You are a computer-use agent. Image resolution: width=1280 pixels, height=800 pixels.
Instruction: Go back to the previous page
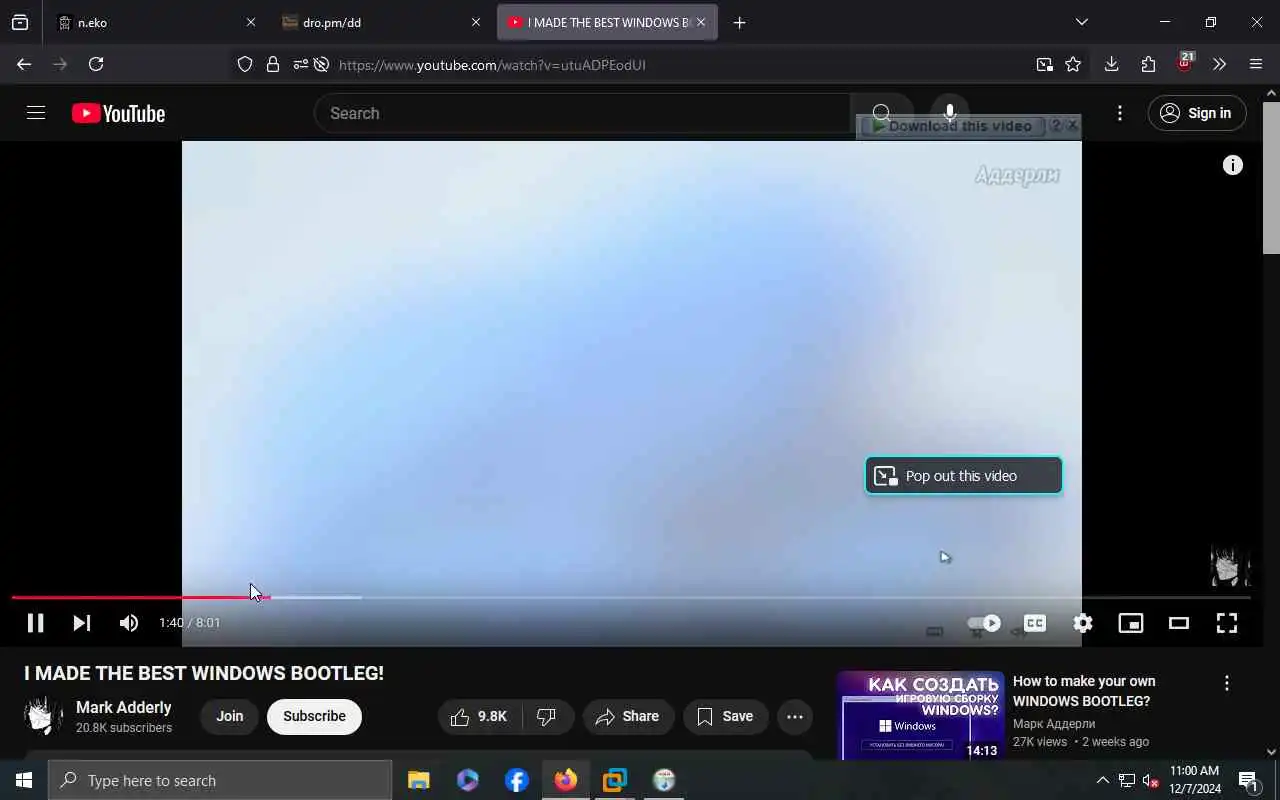[24, 64]
